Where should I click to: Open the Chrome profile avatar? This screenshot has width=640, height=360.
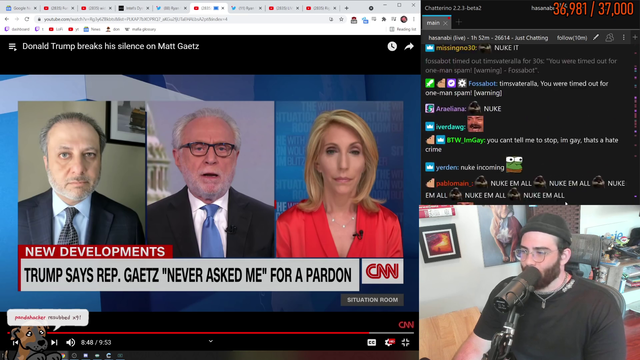(x=404, y=19)
